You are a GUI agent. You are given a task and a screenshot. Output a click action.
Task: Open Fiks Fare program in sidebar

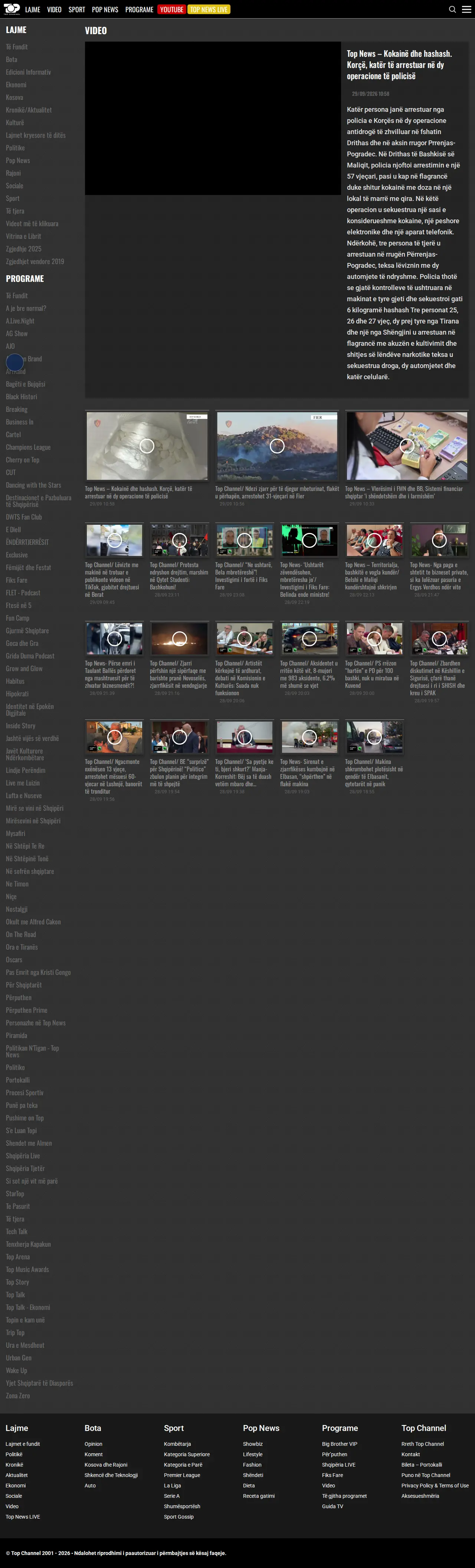click(16, 580)
